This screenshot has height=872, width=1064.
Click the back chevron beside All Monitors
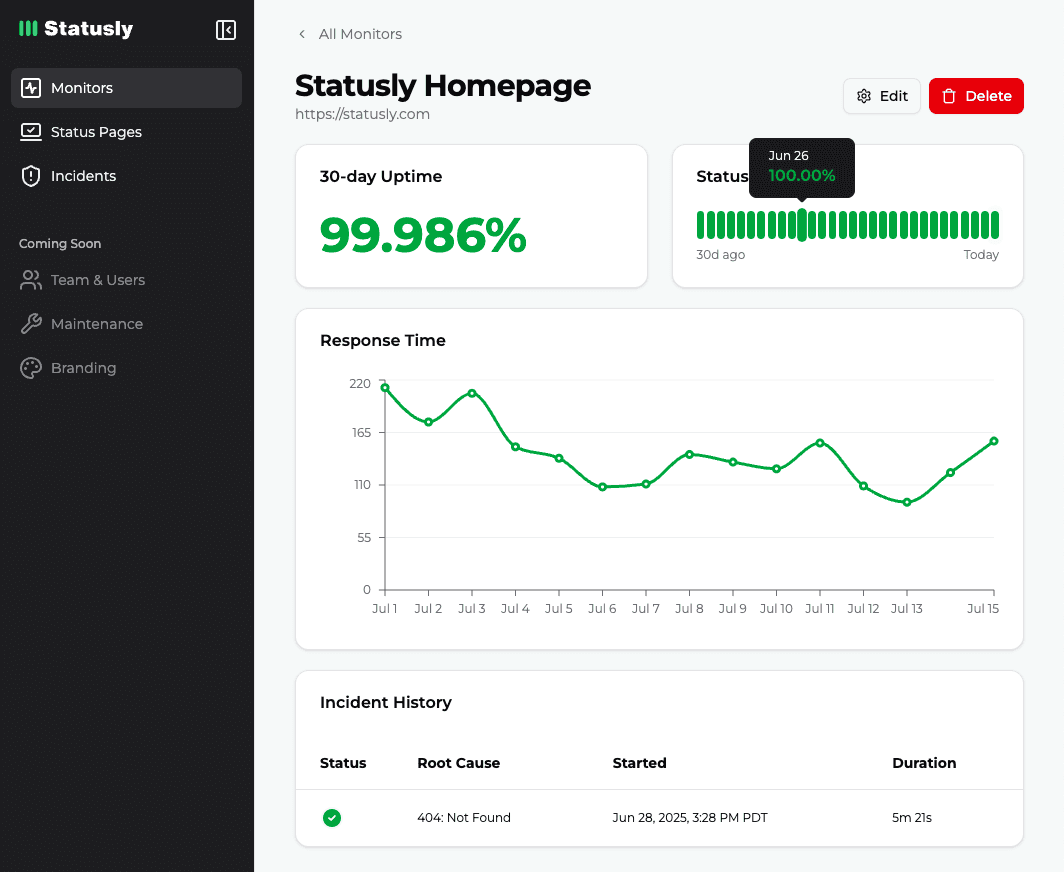click(x=301, y=33)
